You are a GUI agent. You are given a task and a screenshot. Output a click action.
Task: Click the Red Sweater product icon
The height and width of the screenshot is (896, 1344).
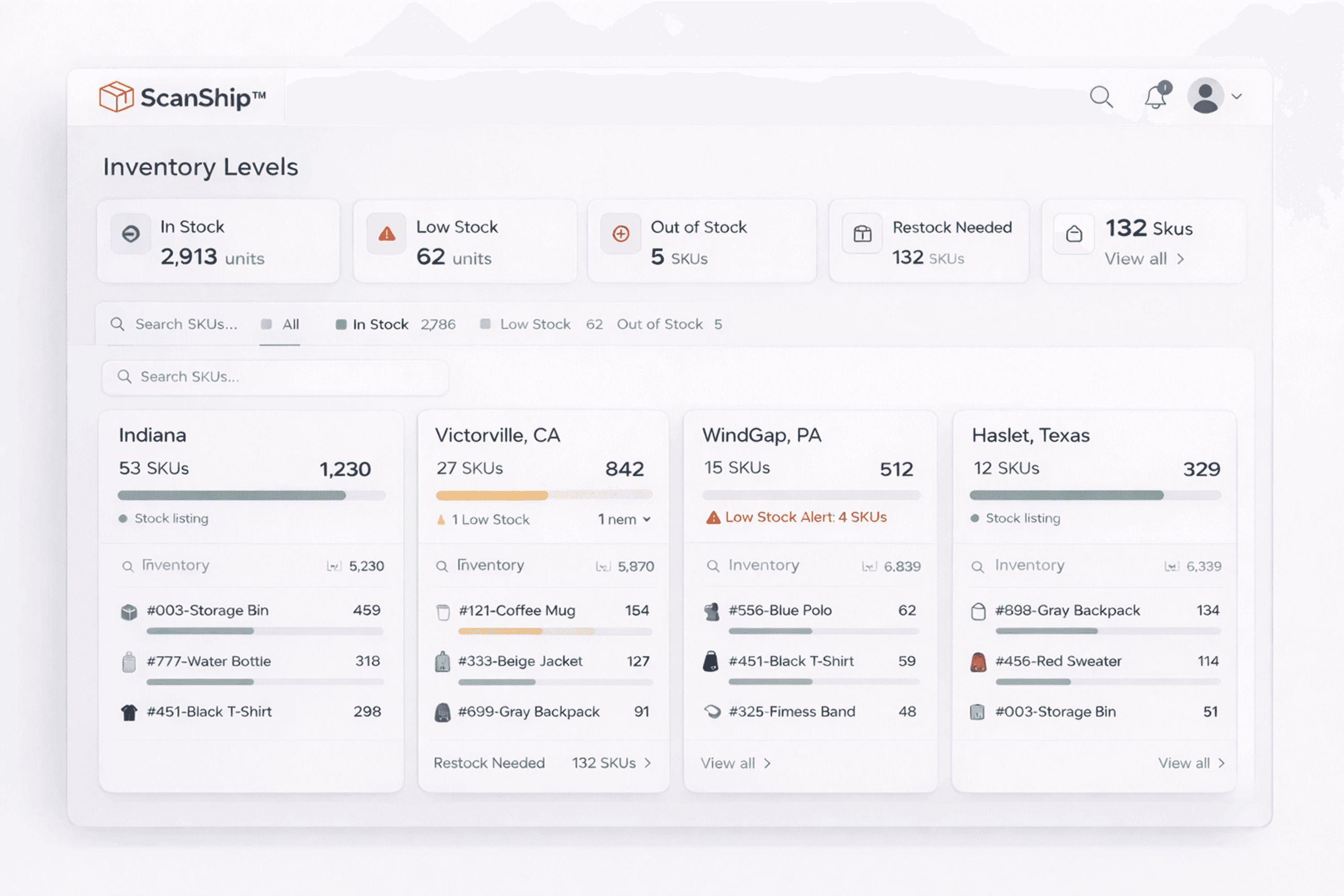tap(978, 662)
